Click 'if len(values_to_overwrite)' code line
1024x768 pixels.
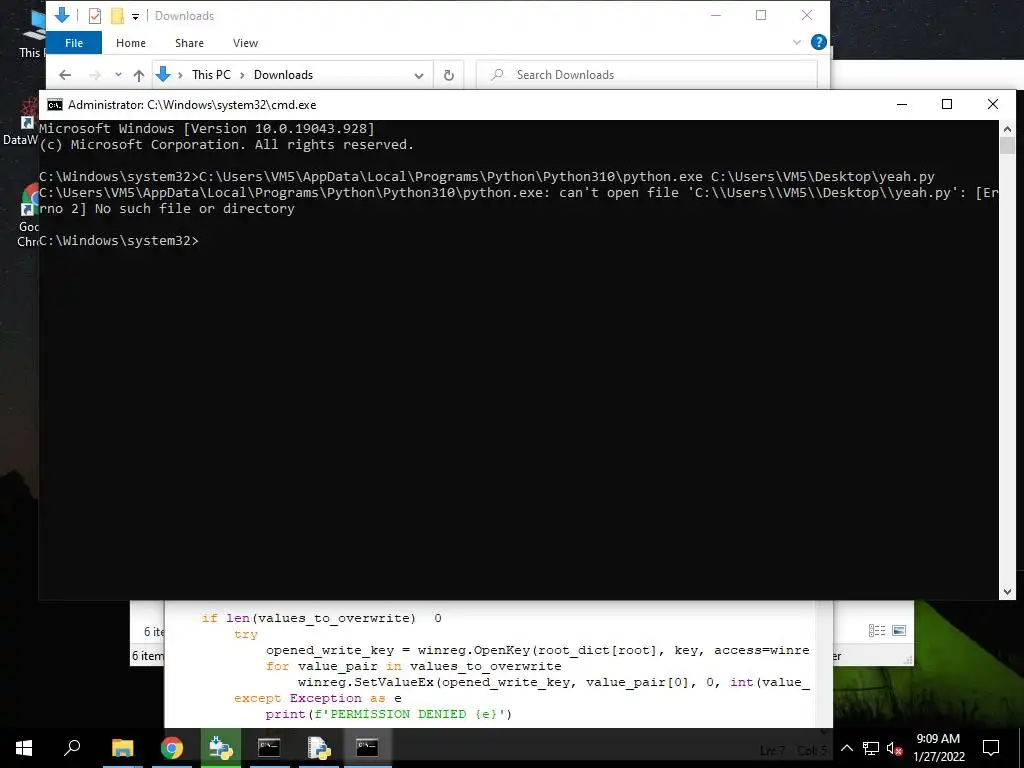pos(322,618)
